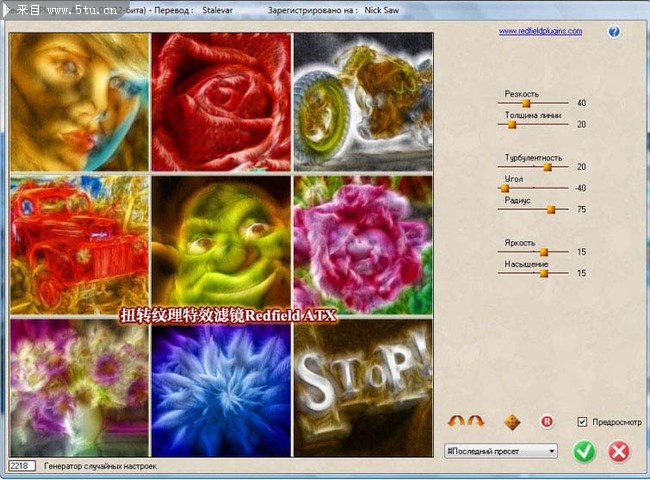Click the Толщина линии slider handle
The width and height of the screenshot is (650, 480).
coord(512,124)
